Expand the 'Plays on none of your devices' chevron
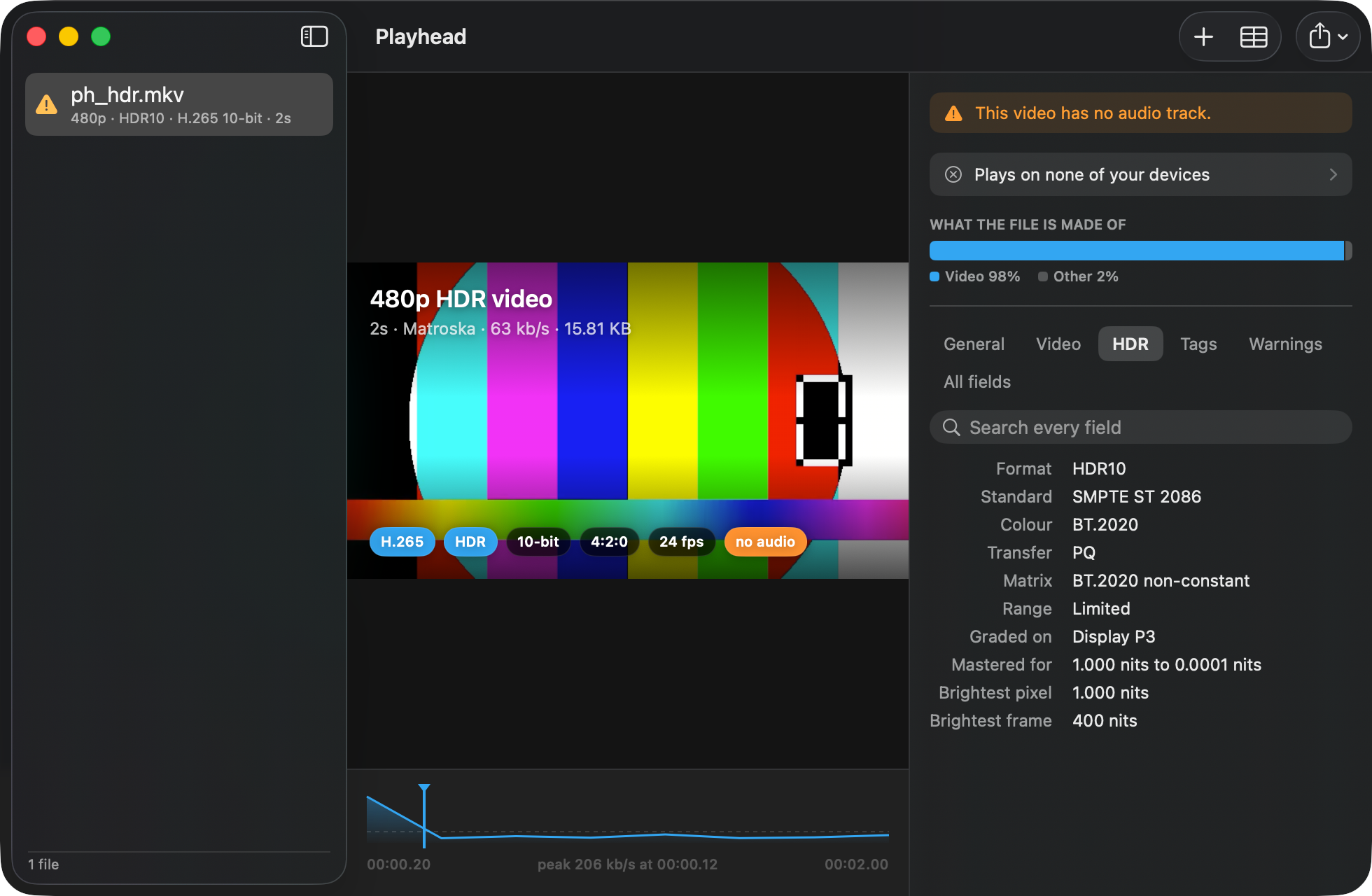Viewport: 1372px width, 896px height. coord(1333,174)
